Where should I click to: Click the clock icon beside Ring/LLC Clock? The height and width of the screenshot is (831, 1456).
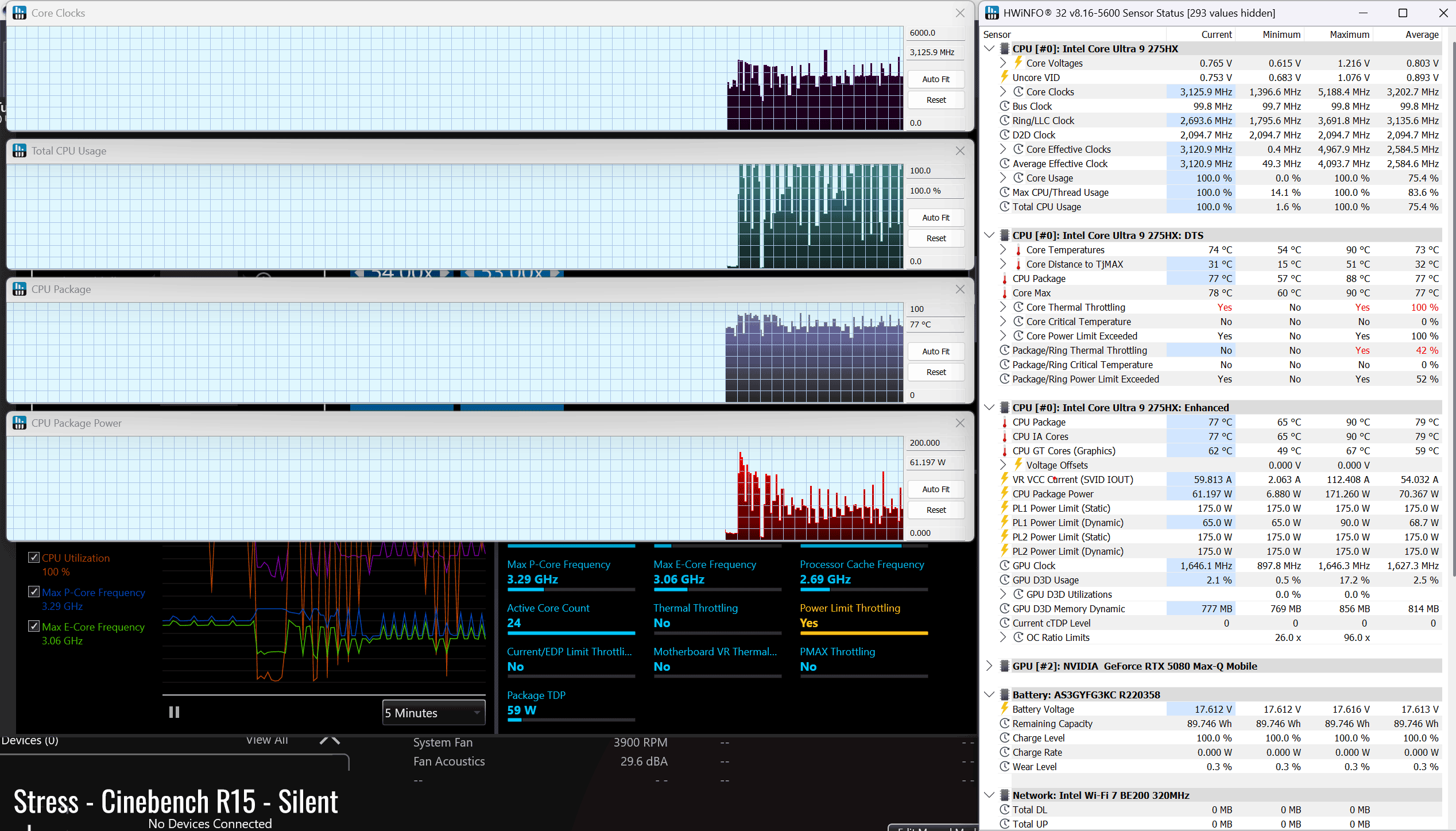point(1005,121)
